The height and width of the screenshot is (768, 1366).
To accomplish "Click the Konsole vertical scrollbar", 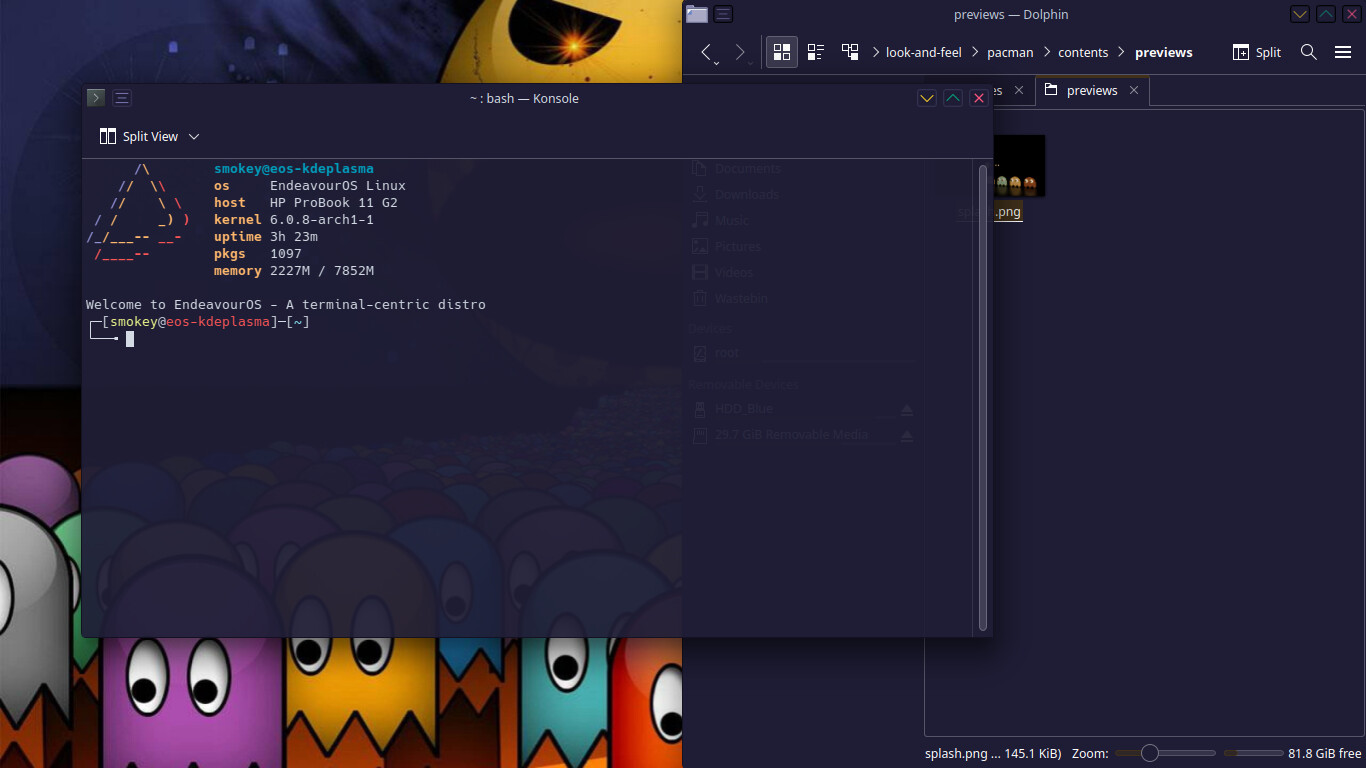I will coord(983,397).
